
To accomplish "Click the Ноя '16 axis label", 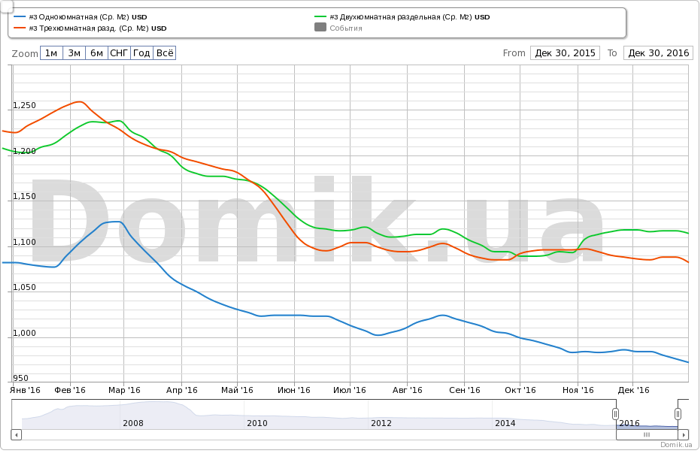I will pyautogui.click(x=578, y=390).
